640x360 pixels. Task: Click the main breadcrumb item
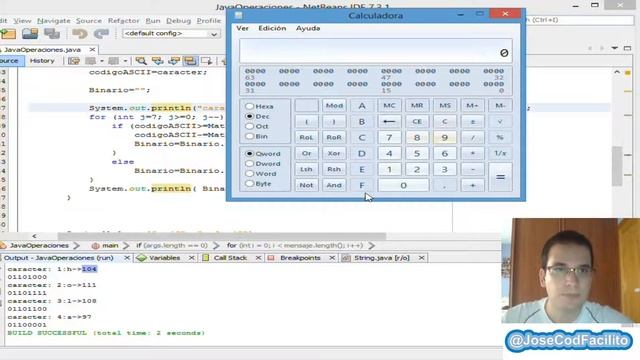[x=105, y=246]
